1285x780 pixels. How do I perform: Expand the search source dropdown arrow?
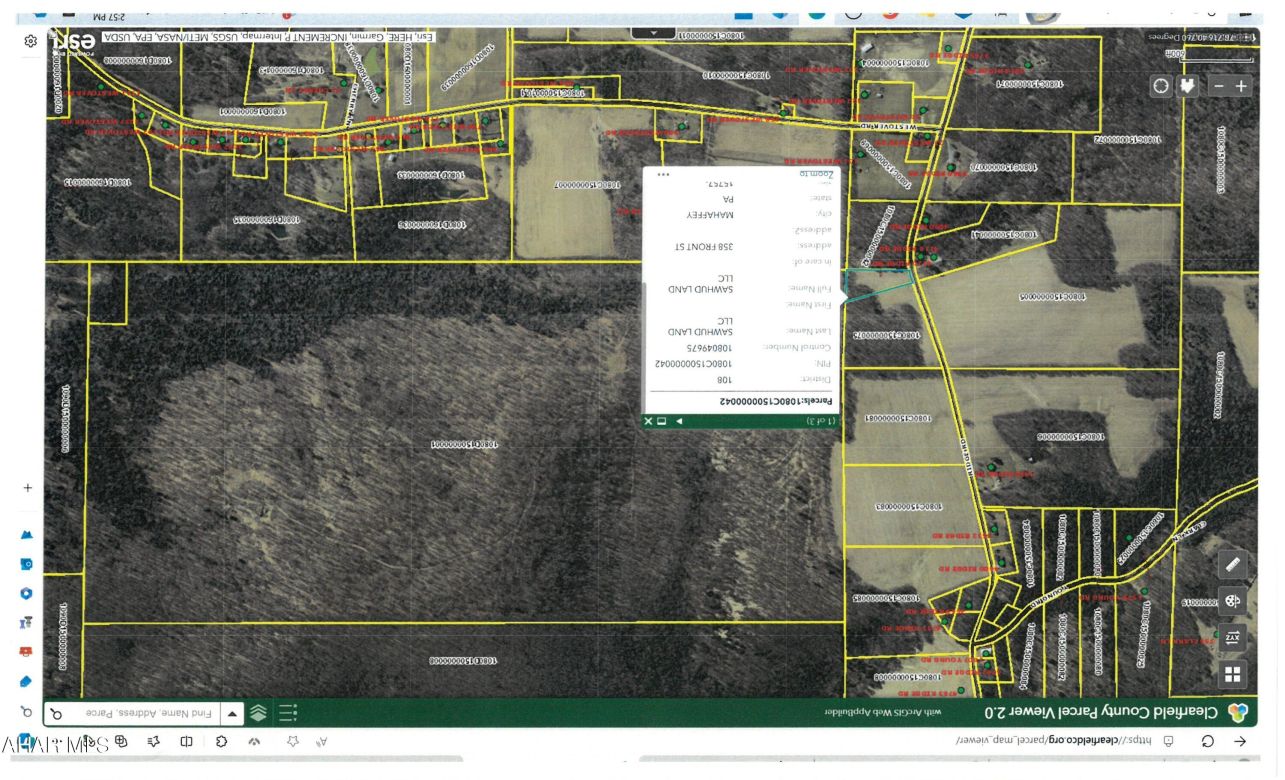tap(232, 714)
